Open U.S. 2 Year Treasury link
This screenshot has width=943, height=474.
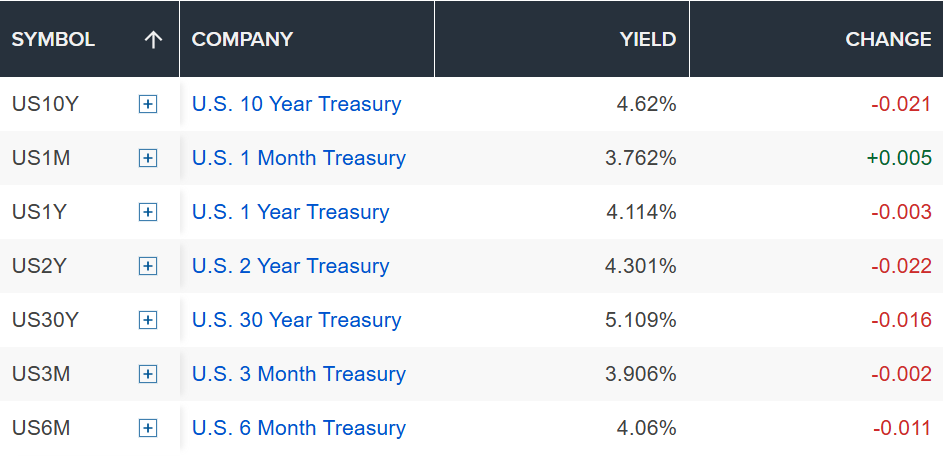(290, 266)
